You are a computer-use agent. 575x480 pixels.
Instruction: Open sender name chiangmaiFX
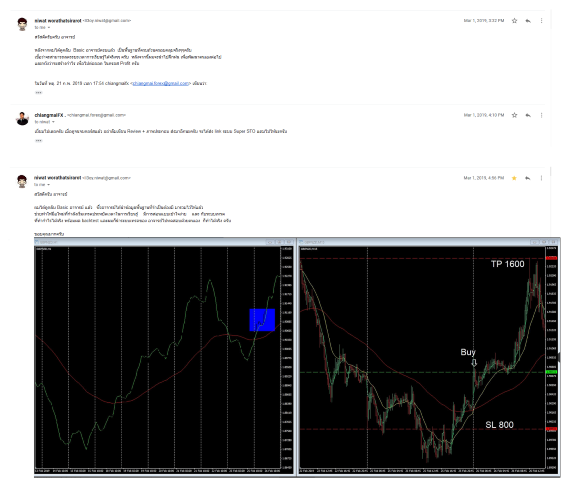49,115
